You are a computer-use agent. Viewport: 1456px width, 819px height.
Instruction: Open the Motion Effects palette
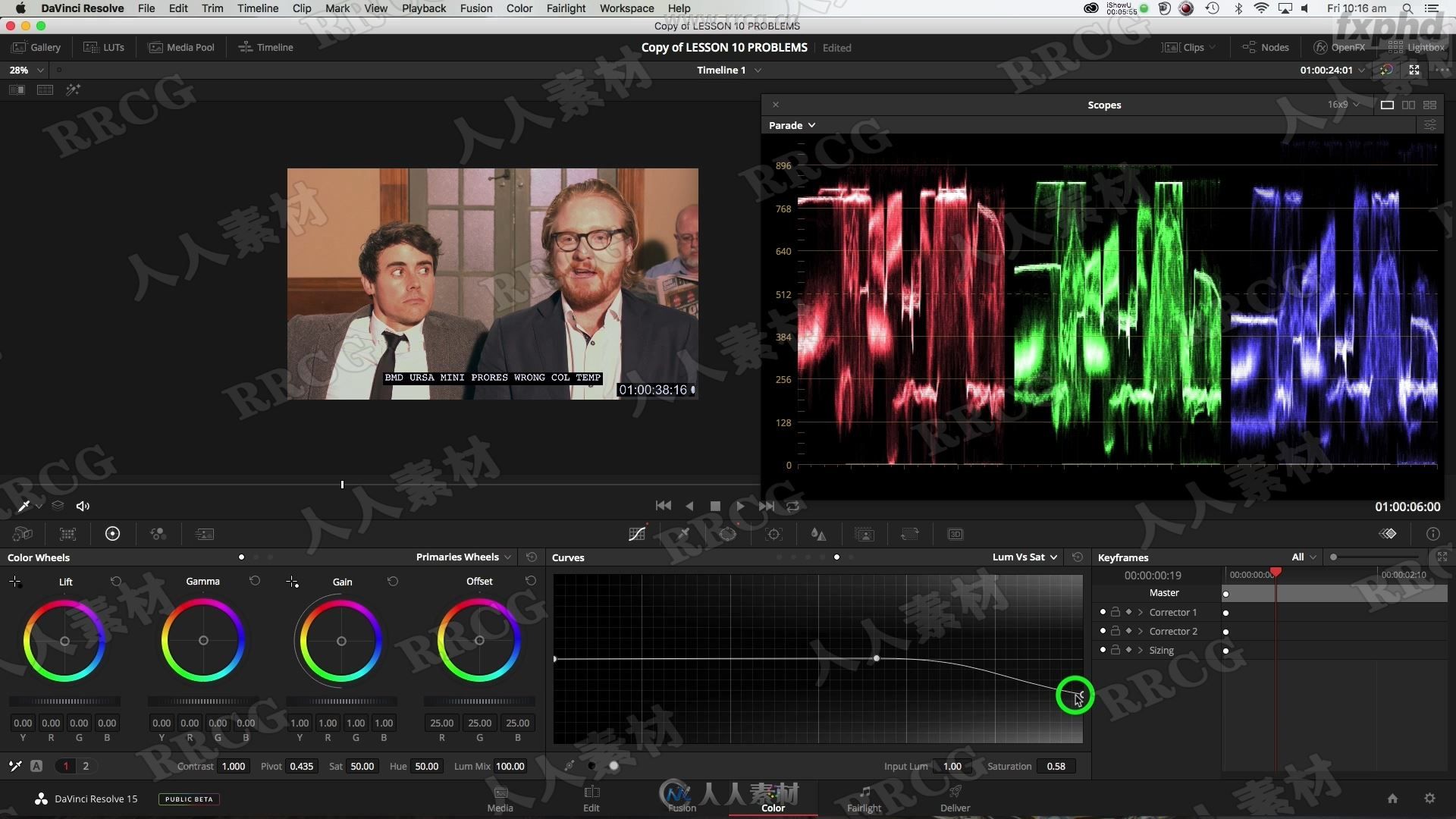pyautogui.click(x=204, y=534)
